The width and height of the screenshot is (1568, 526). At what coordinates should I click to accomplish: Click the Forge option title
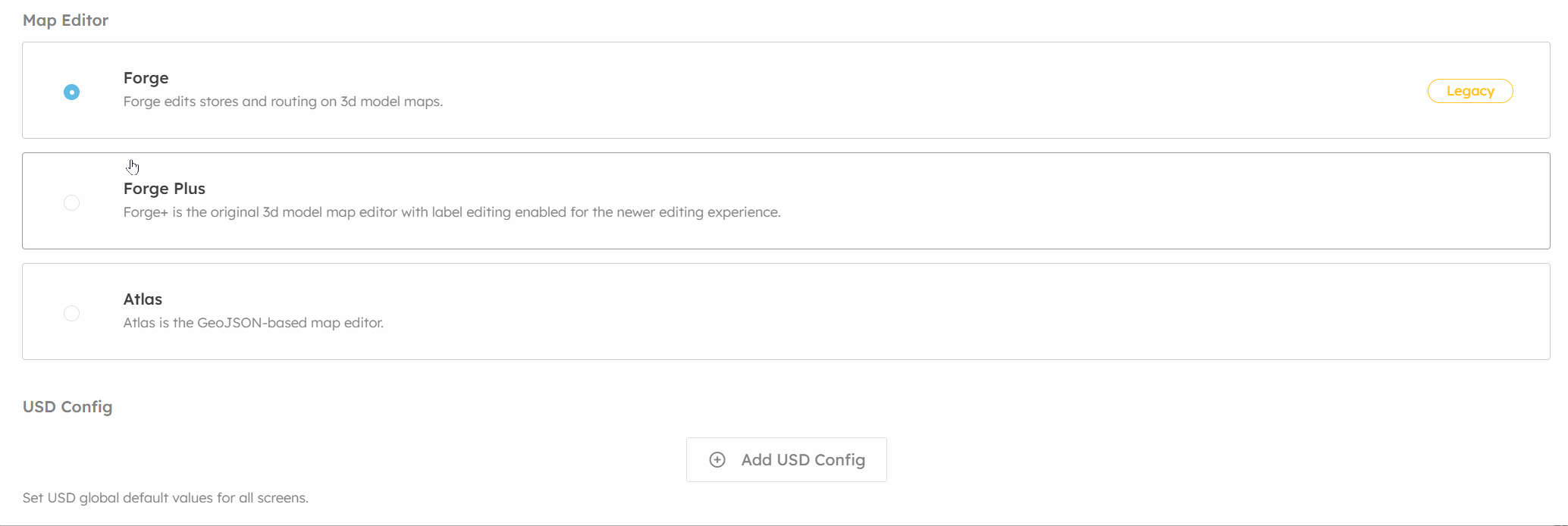tap(146, 78)
